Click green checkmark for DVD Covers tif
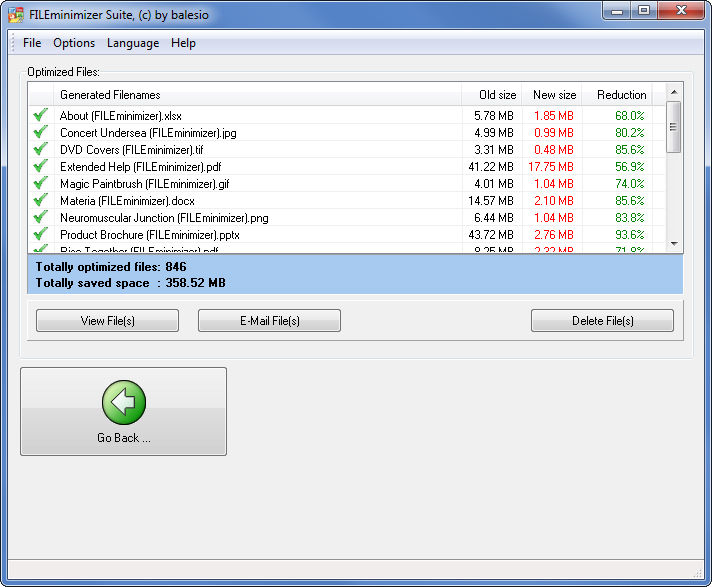Image resolution: width=712 pixels, height=587 pixels. point(40,149)
